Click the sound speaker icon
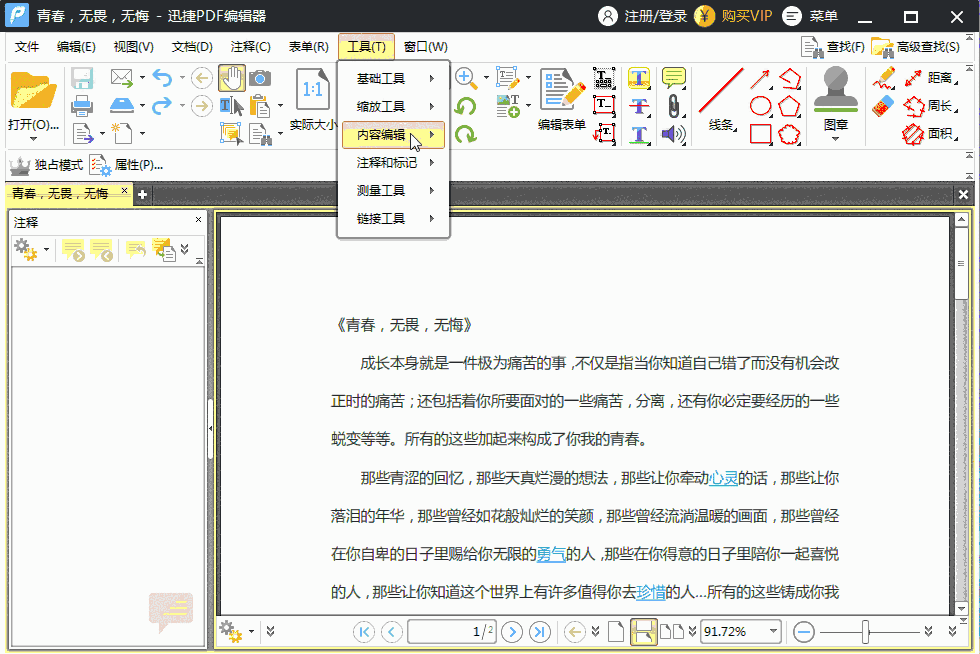The image size is (980, 654). coord(674,134)
